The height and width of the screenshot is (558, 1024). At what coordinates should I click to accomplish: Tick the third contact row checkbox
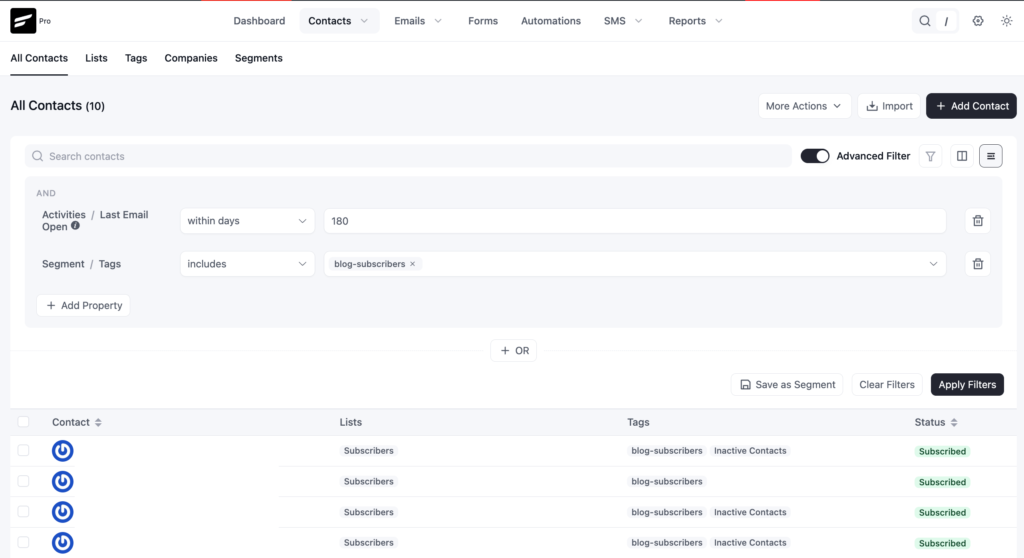coord(24,512)
